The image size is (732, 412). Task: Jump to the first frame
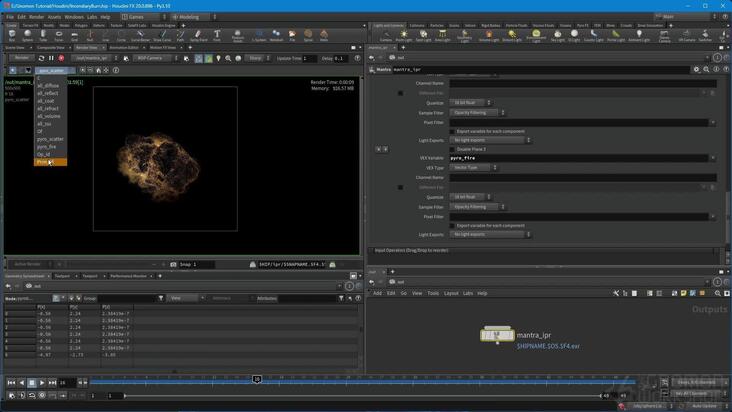click(x=11, y=383)
